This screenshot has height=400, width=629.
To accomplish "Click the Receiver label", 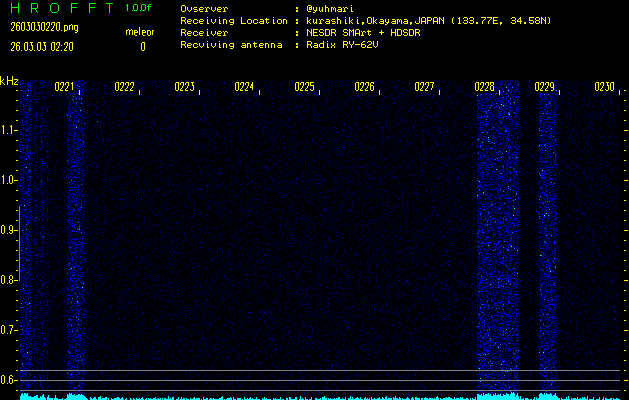I will coord(204,33).
